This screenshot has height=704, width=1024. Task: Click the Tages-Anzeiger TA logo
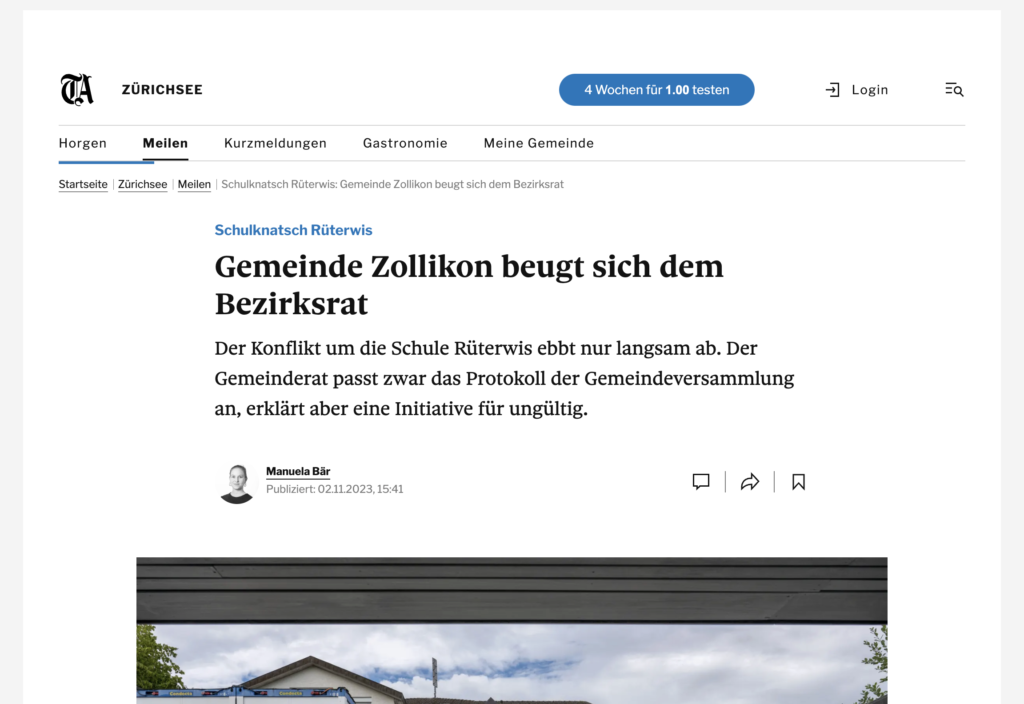pos(77,90)
